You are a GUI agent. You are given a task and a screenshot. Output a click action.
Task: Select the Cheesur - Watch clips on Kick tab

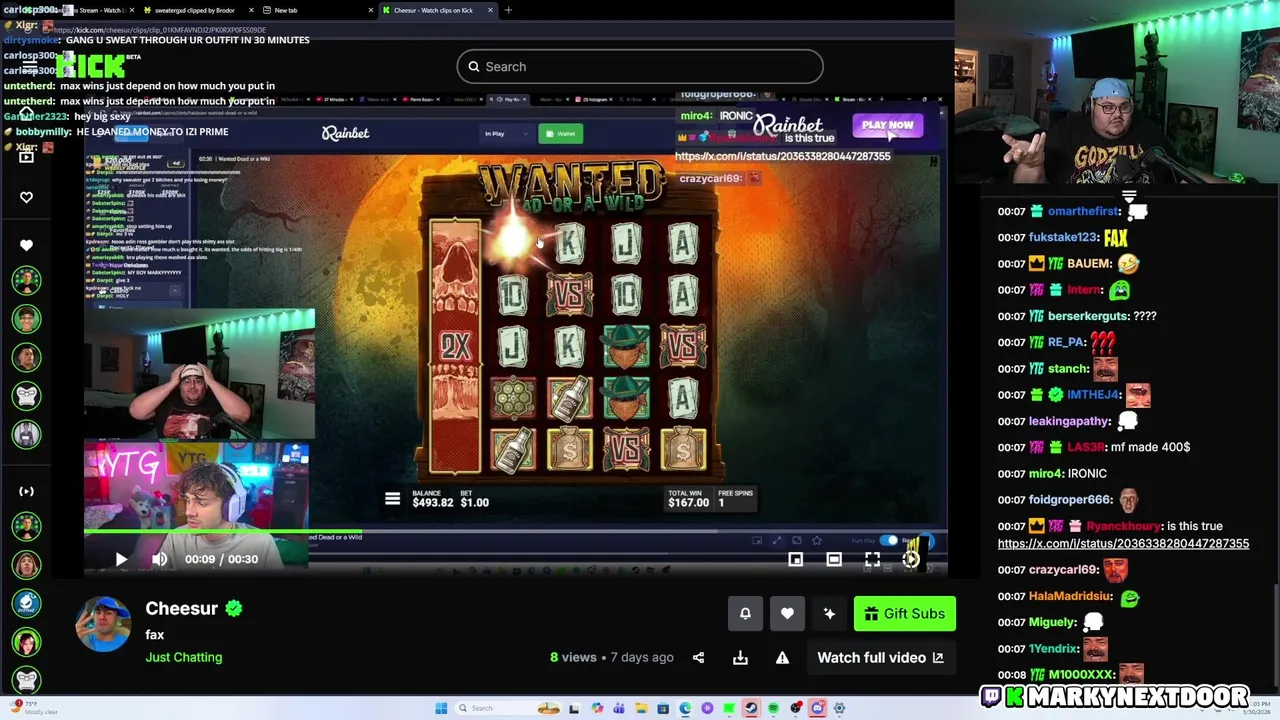click(x=437, y=10)
